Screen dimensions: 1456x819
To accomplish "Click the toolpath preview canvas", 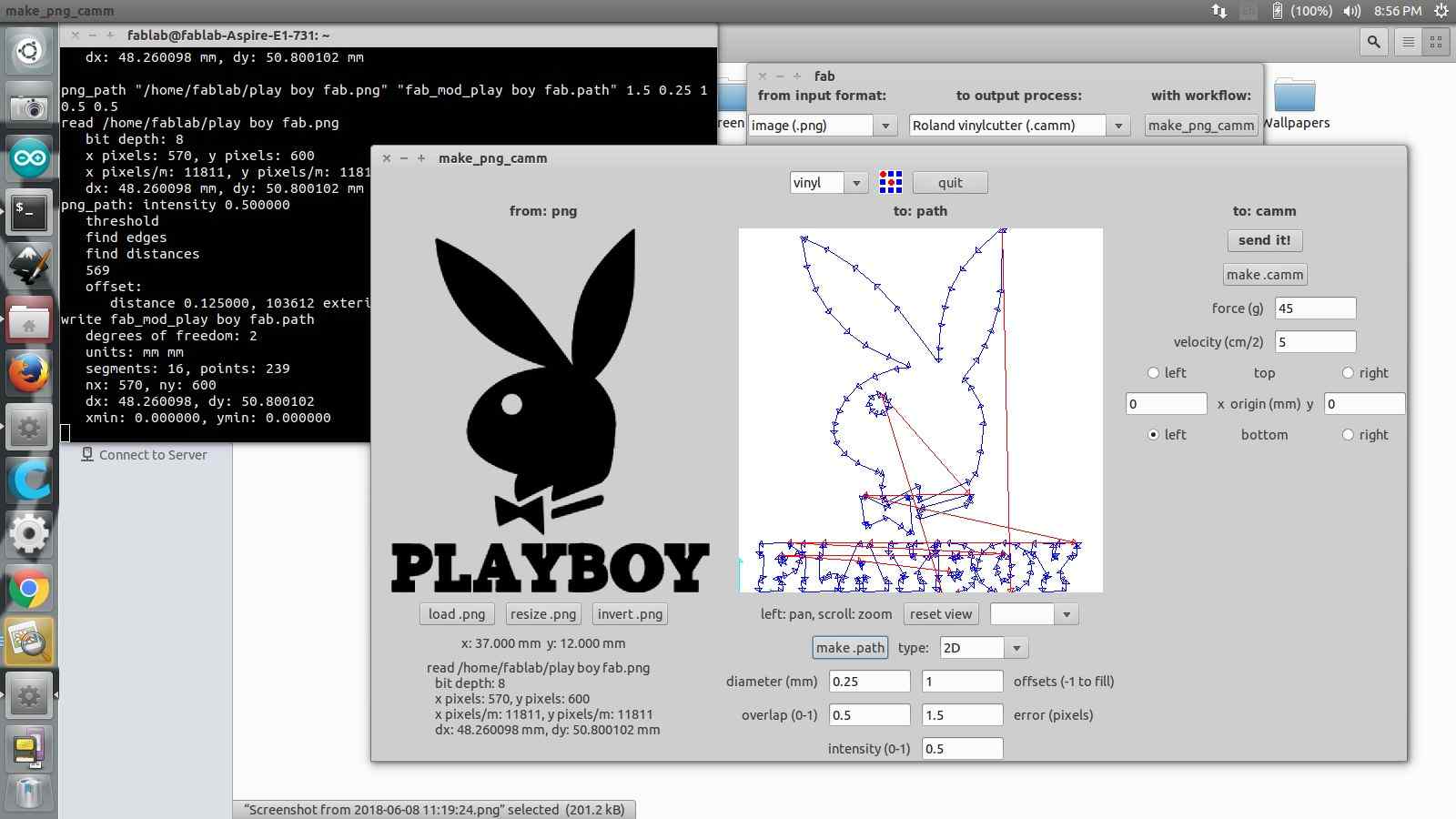I will (x=921, y=410).
